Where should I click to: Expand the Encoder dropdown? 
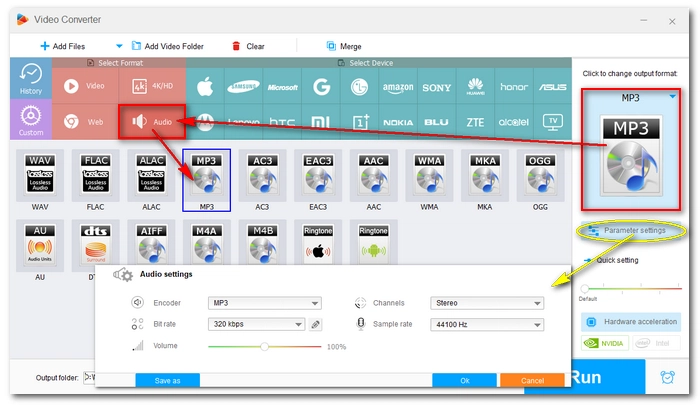264,303
